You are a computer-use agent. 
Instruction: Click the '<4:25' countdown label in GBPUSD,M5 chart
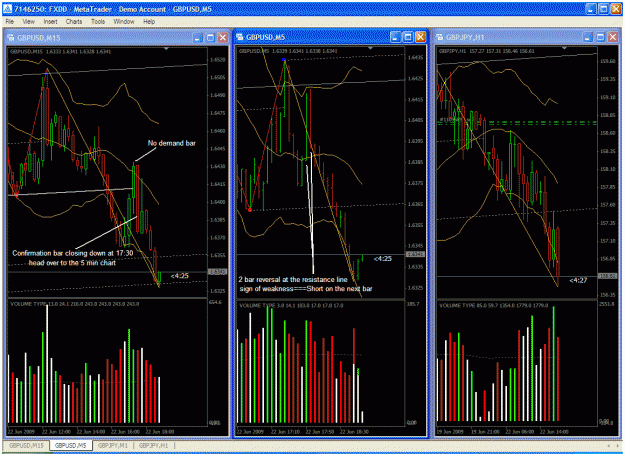point(383,259)
